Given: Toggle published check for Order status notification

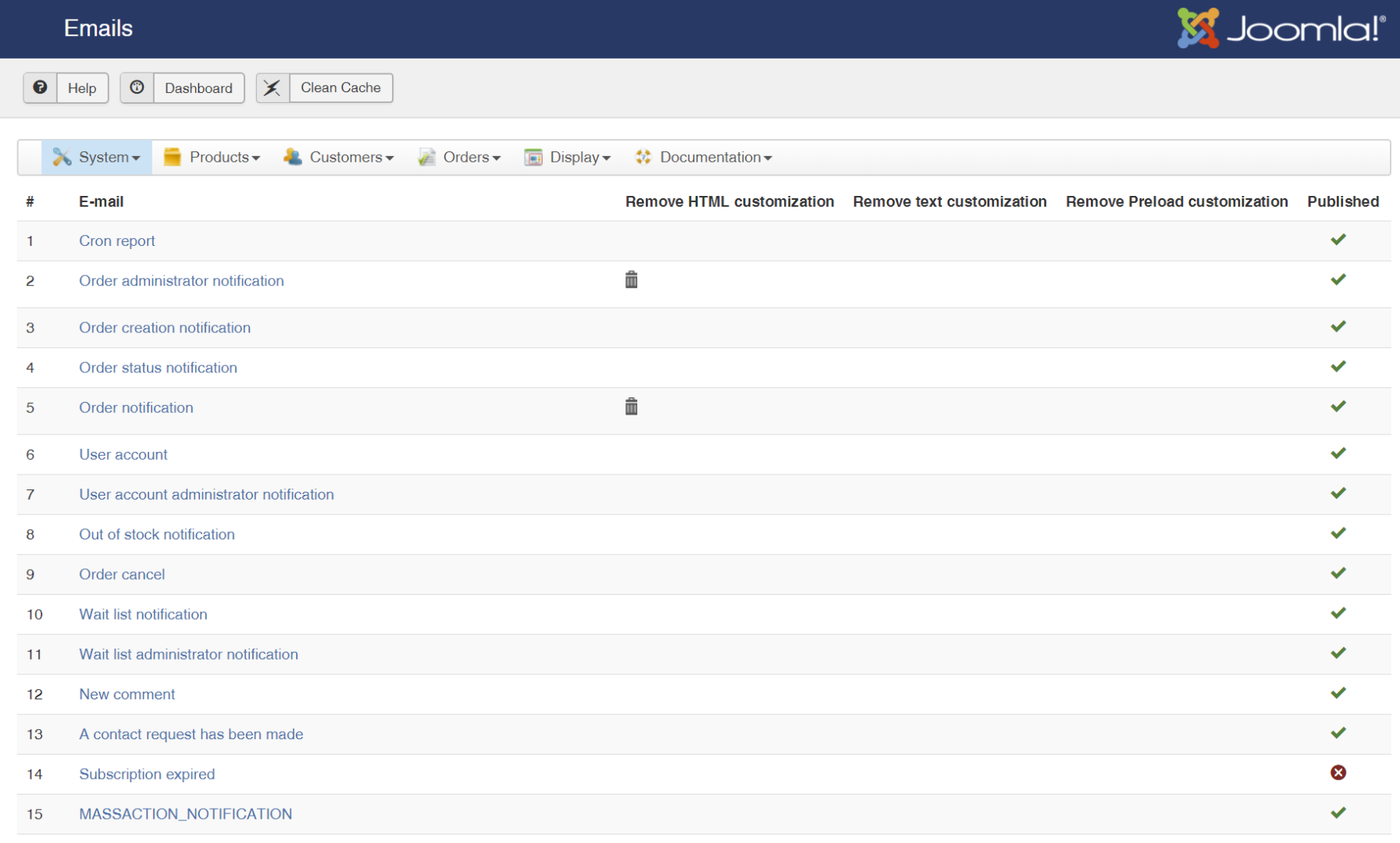Looking at the screenshot, I should tap(1338, 366).
